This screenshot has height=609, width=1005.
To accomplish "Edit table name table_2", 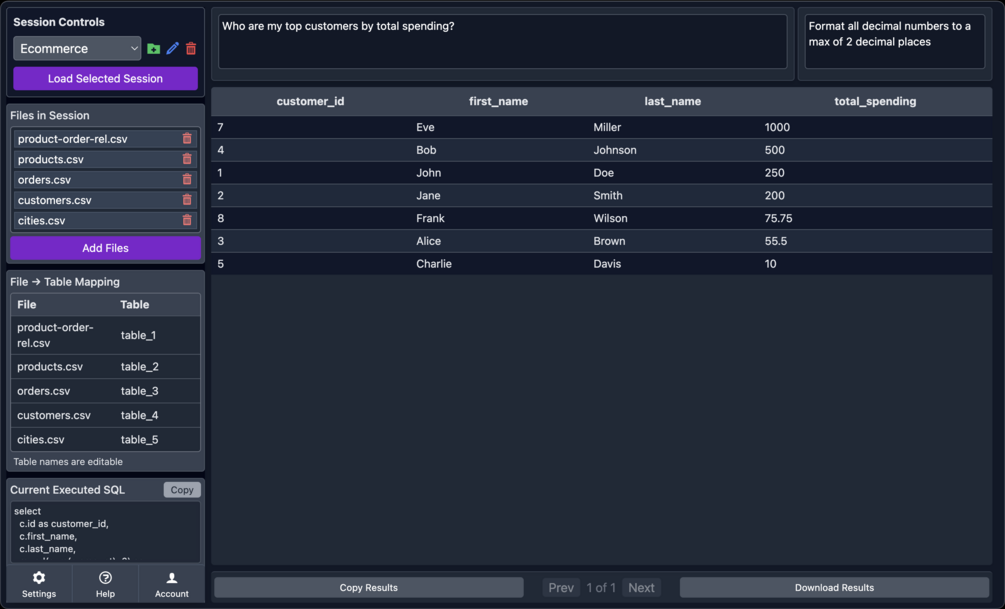I will 140,367.
